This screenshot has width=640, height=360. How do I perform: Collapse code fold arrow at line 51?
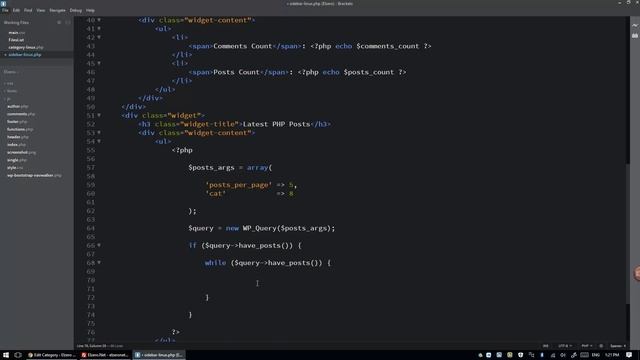pos(99,116)
